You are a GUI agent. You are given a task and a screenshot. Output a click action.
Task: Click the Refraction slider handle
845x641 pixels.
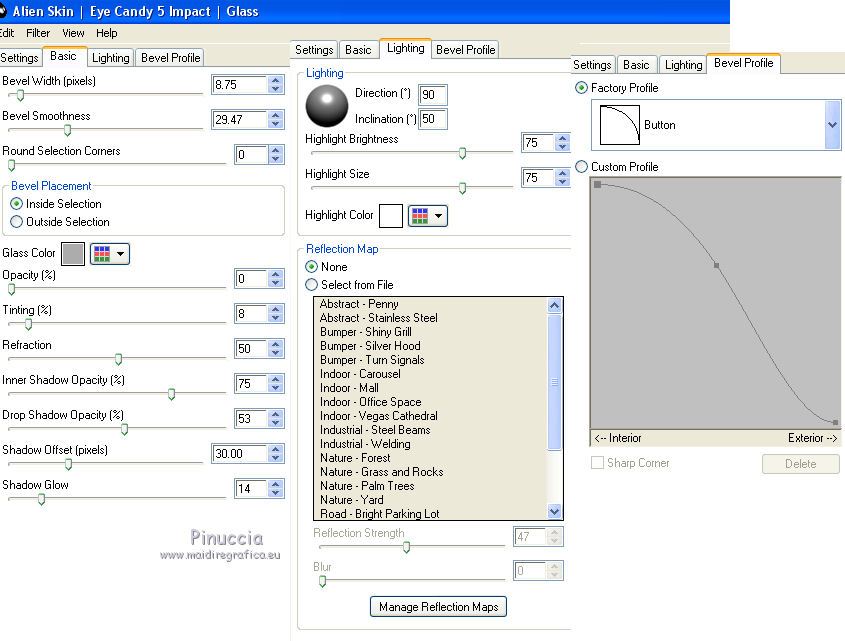(118, 359)
